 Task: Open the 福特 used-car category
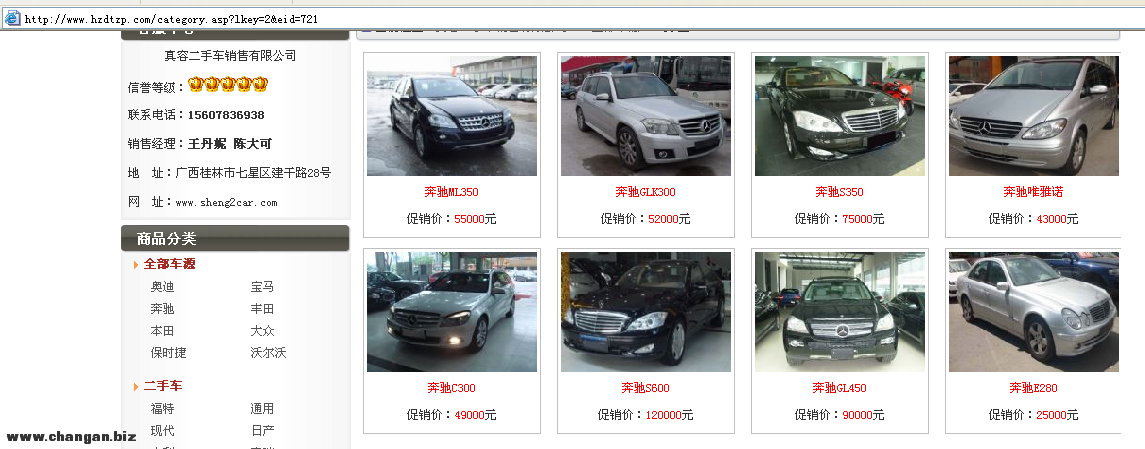pos(163,409)
